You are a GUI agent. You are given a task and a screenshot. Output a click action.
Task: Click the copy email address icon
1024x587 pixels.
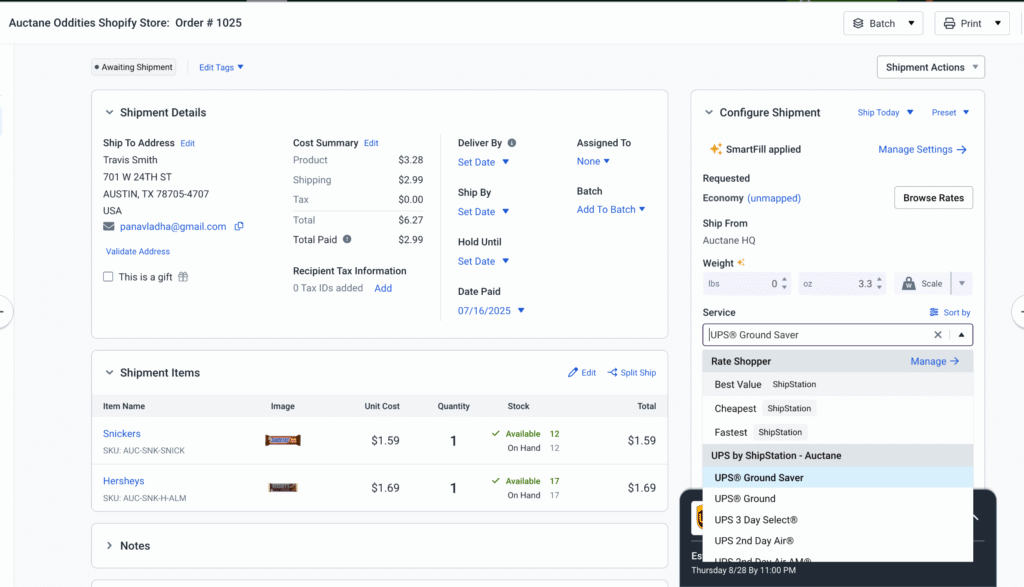(239, 227)
